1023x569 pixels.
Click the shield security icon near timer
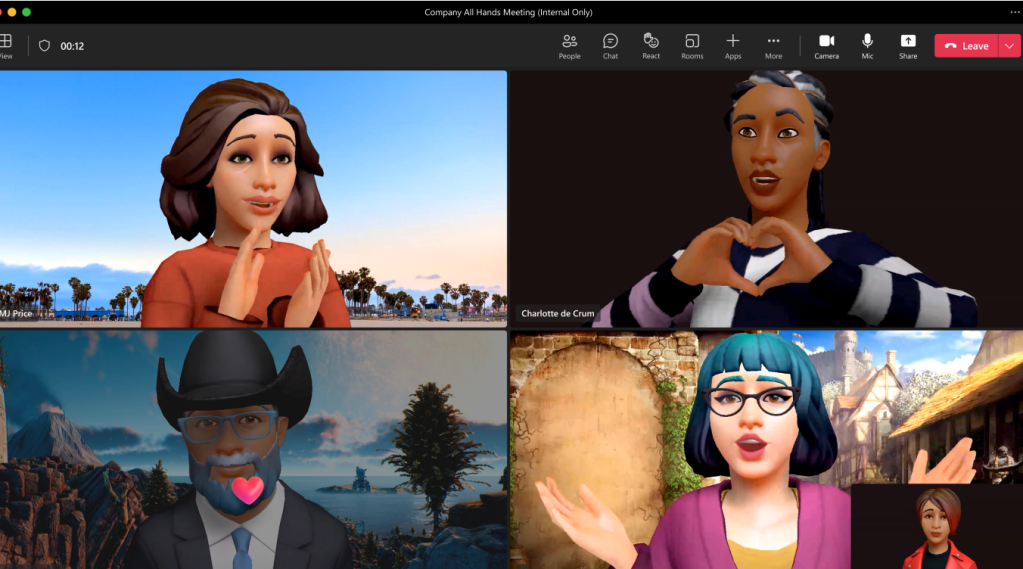click(44, 46)
